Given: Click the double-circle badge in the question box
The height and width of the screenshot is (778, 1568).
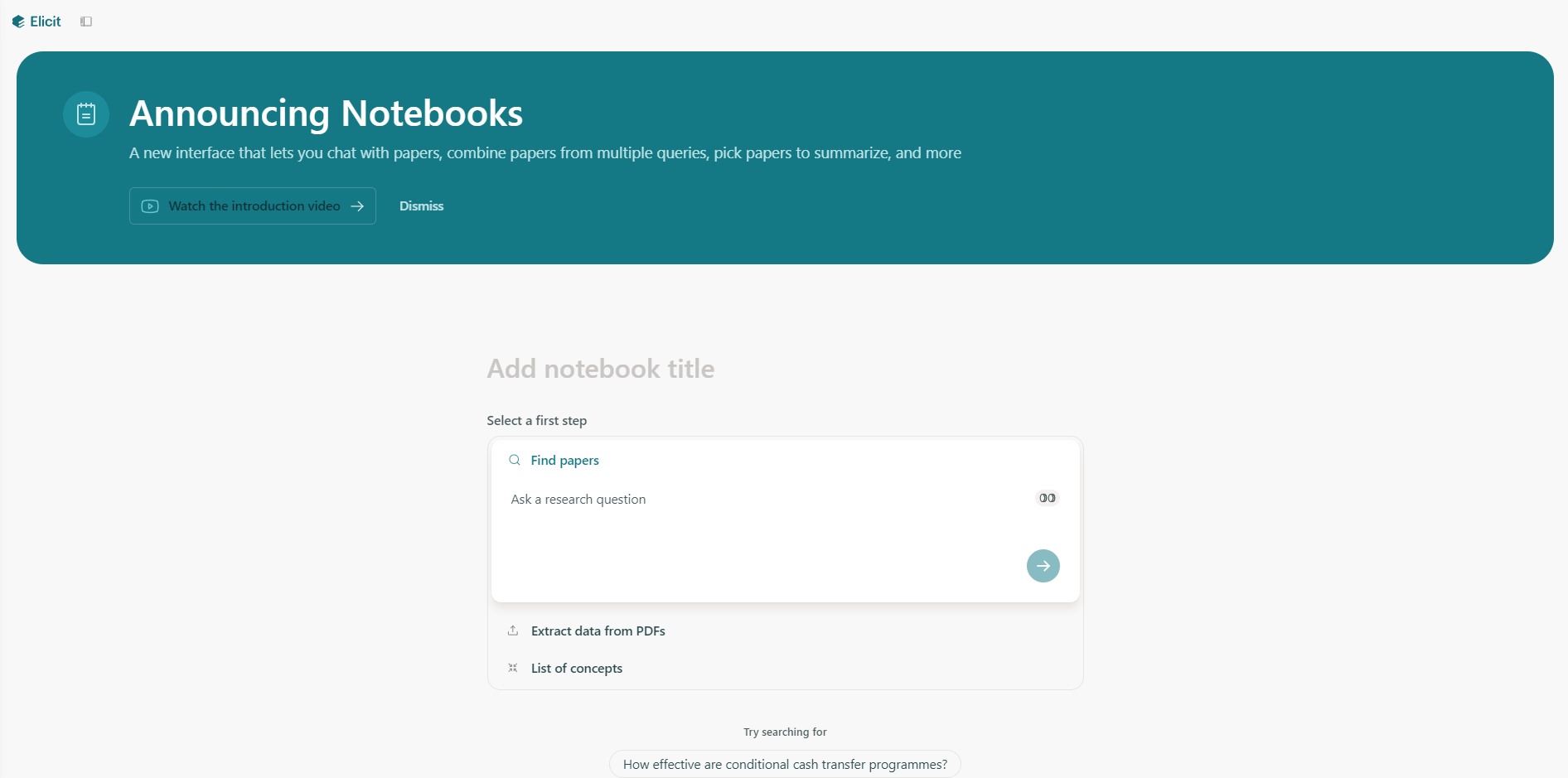Looking at the screenshot, I should click(x=1048, y=498).
